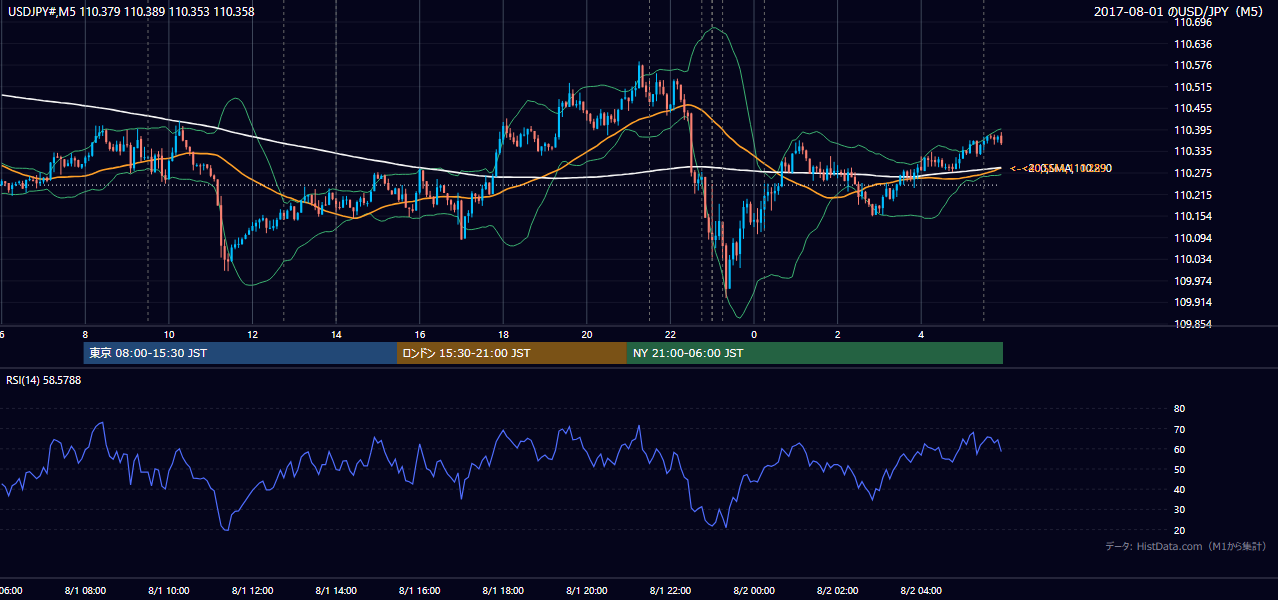The height and width of the screenshot is (600, 1278).
Task: Click the 8/1 22:00 time label
Action: point(670,590)
